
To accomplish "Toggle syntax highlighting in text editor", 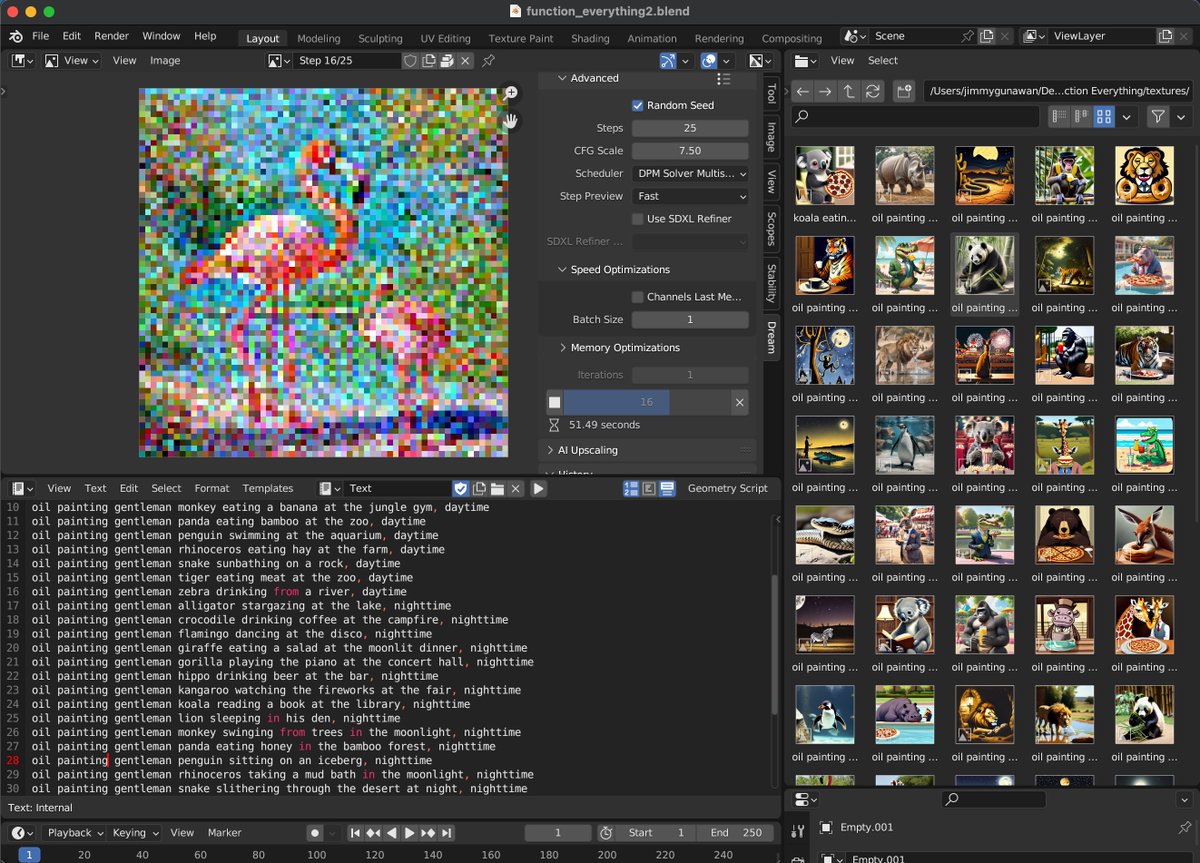I will tap(667, 488).
